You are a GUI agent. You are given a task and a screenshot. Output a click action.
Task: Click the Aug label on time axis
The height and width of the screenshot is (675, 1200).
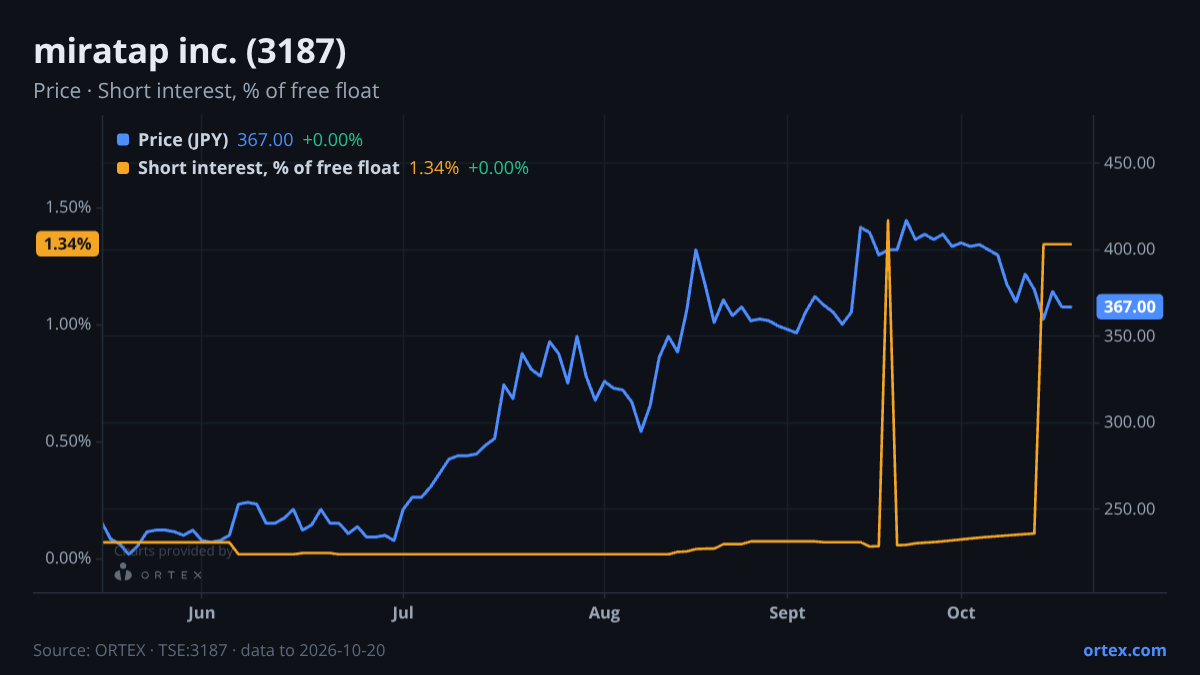[604, 612]
